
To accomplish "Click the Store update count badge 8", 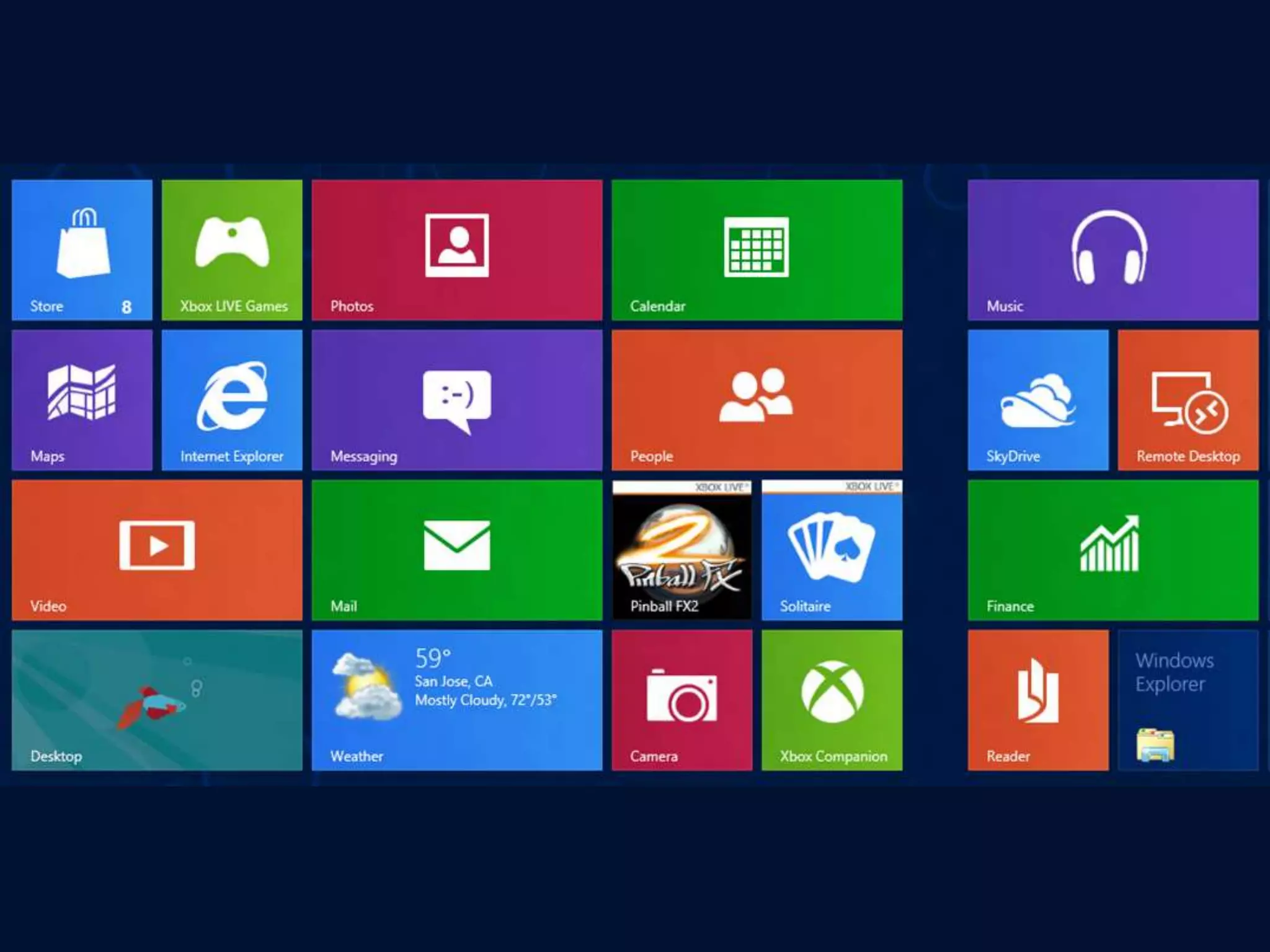I will point(127,307).
